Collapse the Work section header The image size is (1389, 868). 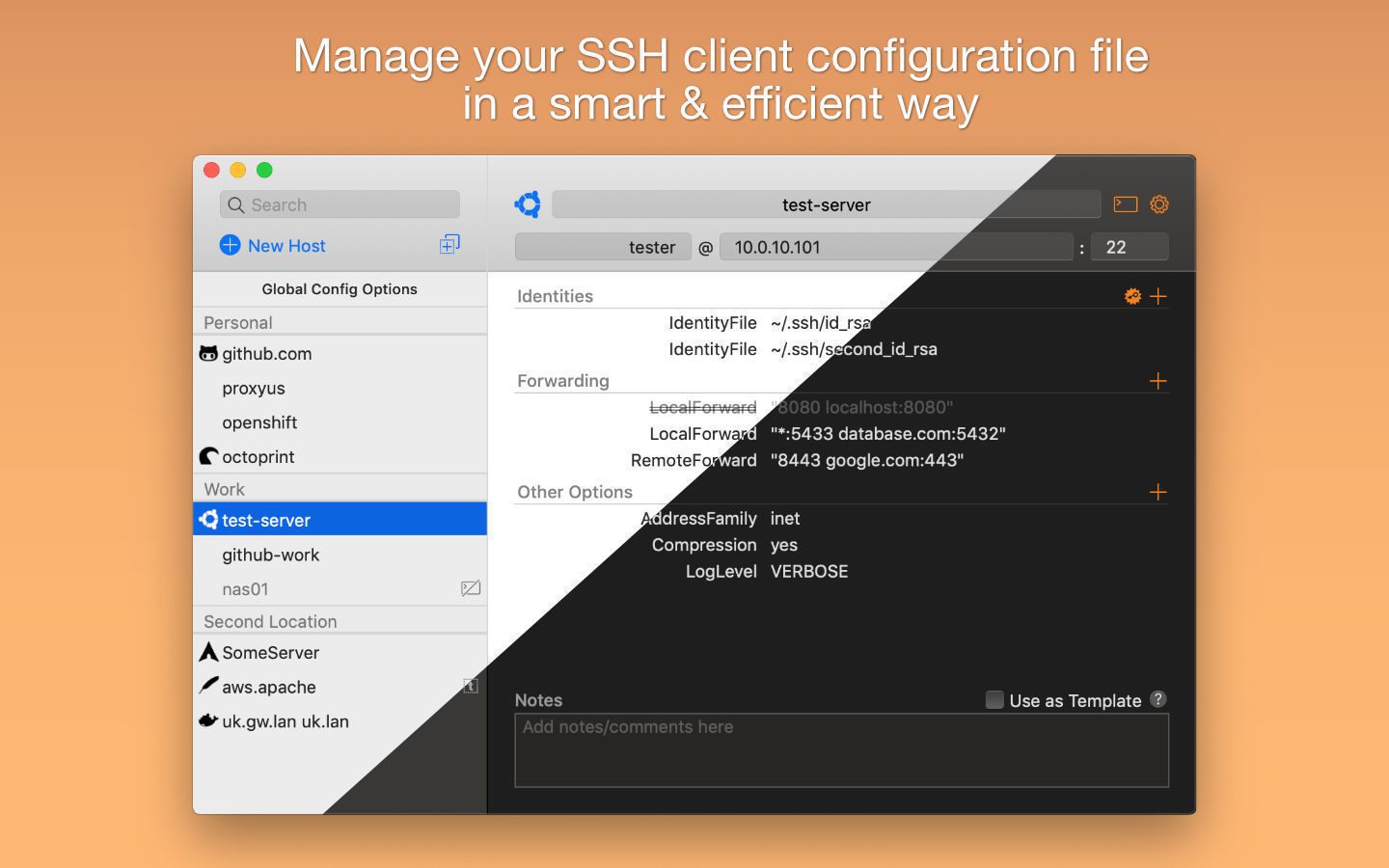point(224,489)
